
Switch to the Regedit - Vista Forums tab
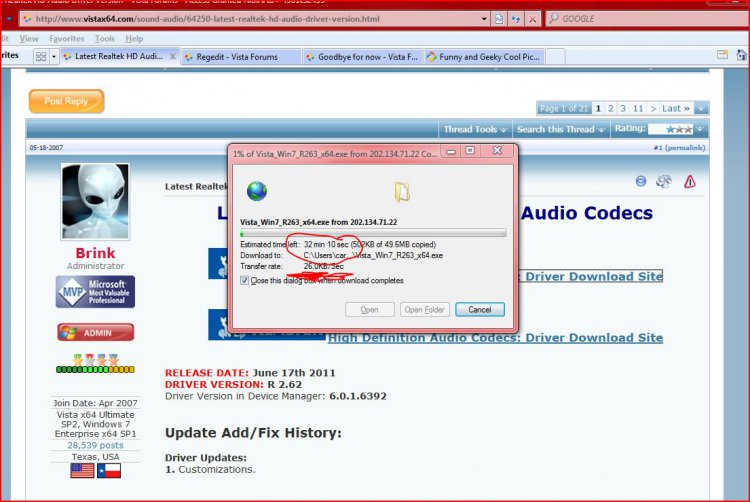pos(241,57)
